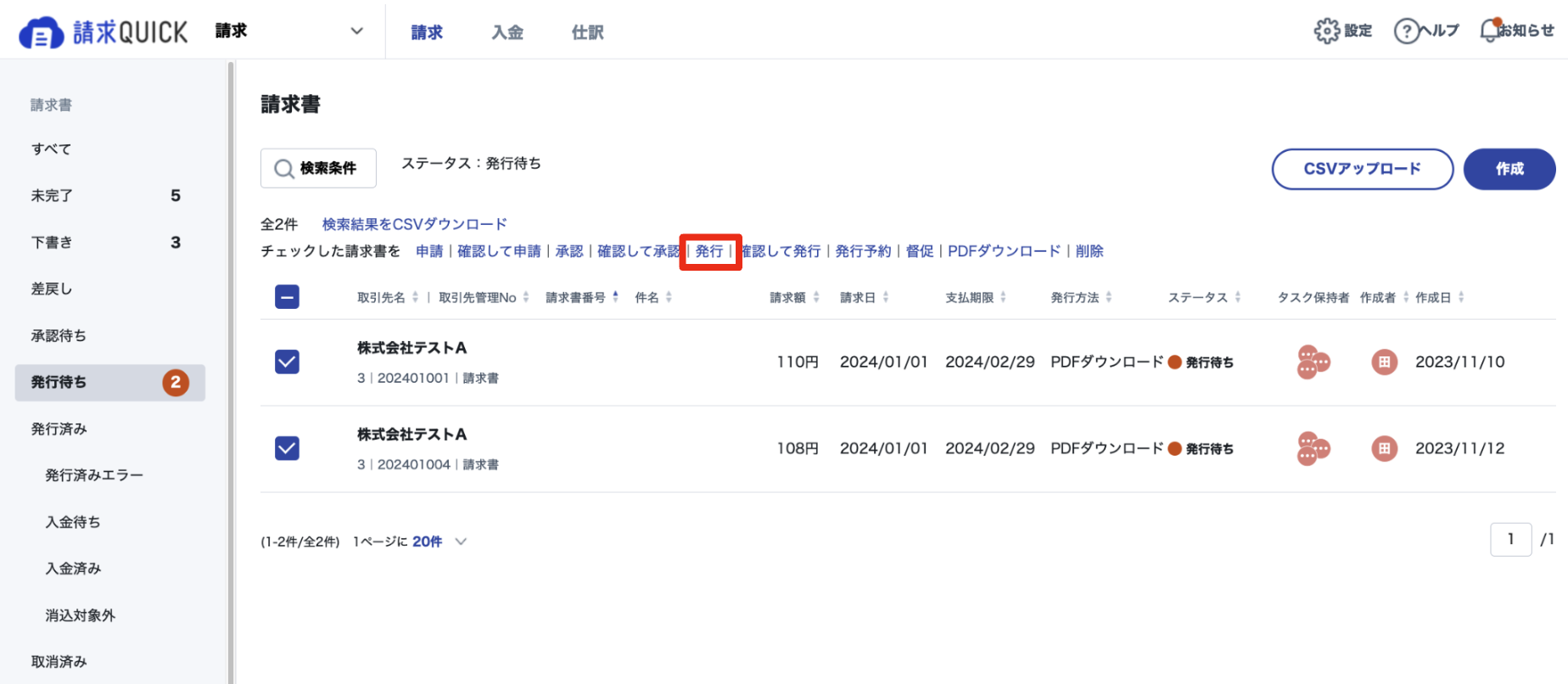Switch to the 仕訳 tab

[x=587, y=32]
